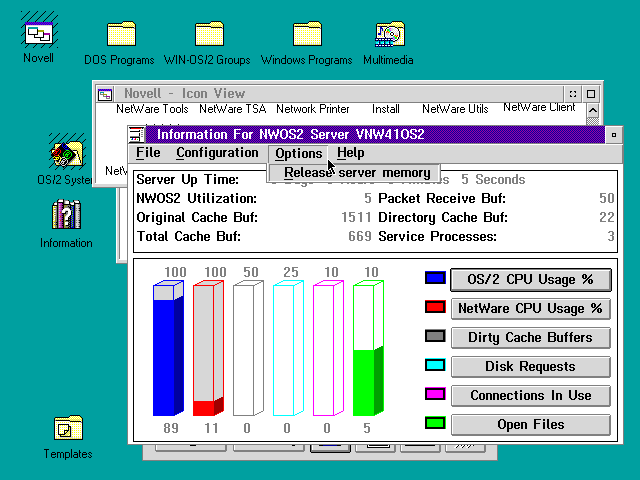Viewport: 640px width, 480px height.
Task: Click the cyan Disk Requests bar
Action: pos(288,348)
